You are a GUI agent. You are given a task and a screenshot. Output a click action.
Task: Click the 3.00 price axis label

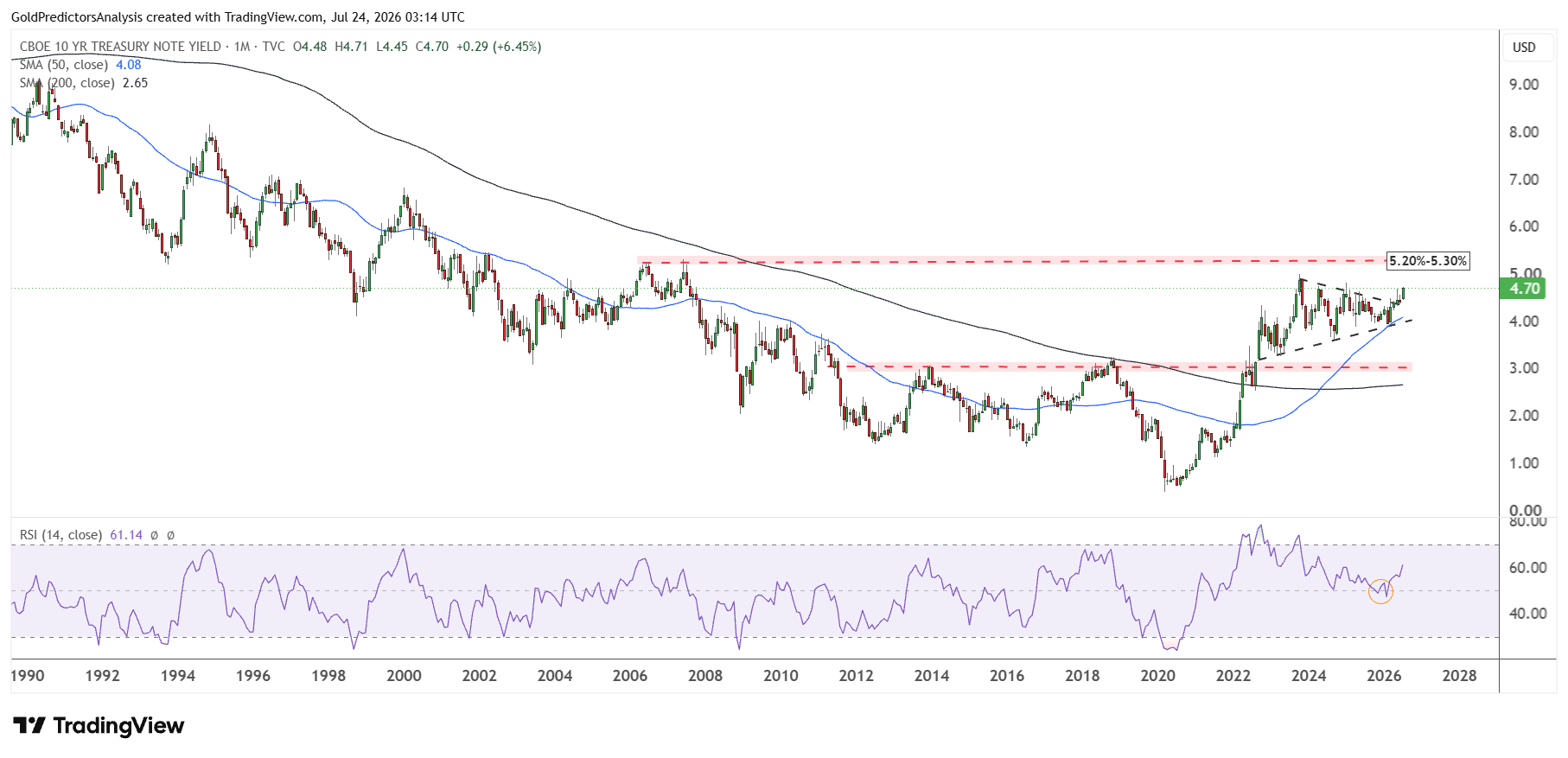pyautogui.click(x=1524, y=368)
